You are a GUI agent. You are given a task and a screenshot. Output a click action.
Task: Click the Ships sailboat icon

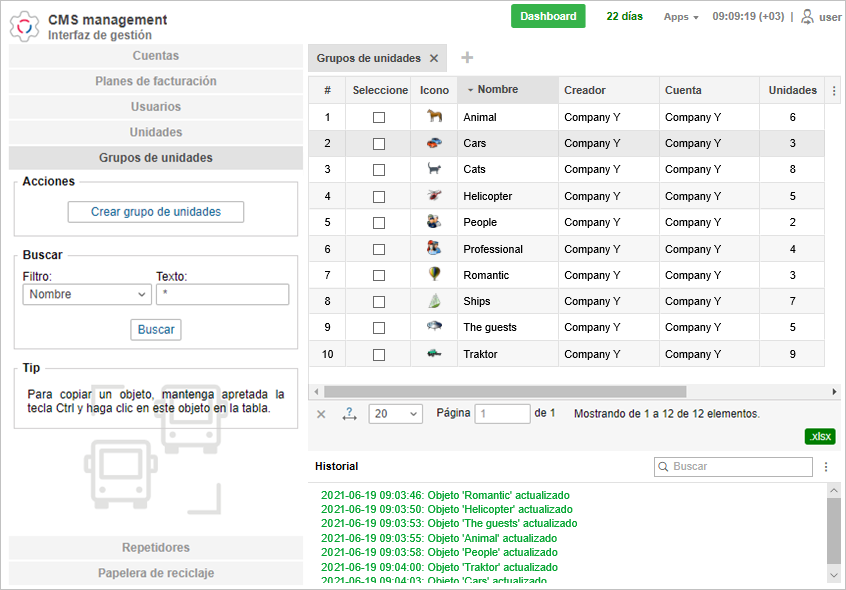[x=434, y=300]
